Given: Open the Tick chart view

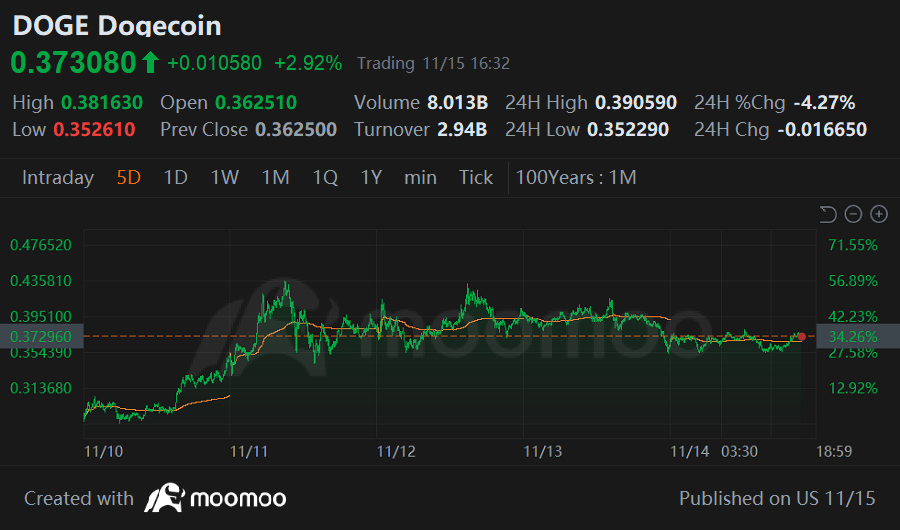Looking at the screenshot, I should coord(476,177).
